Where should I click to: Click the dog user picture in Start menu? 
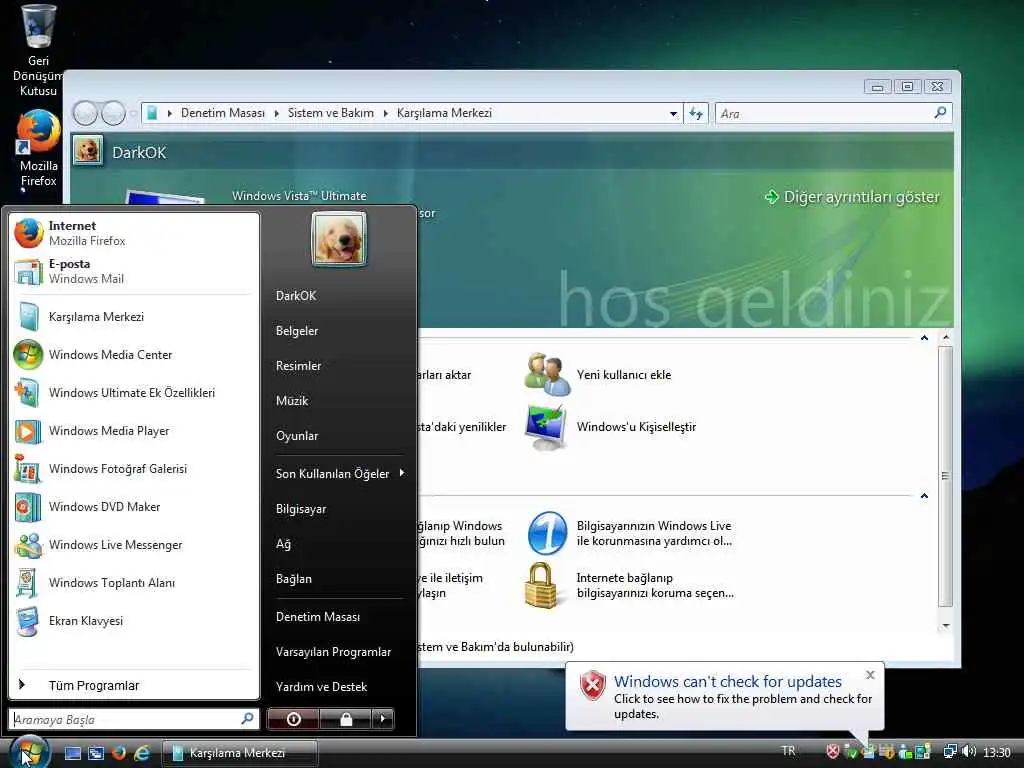pos(339,239)
